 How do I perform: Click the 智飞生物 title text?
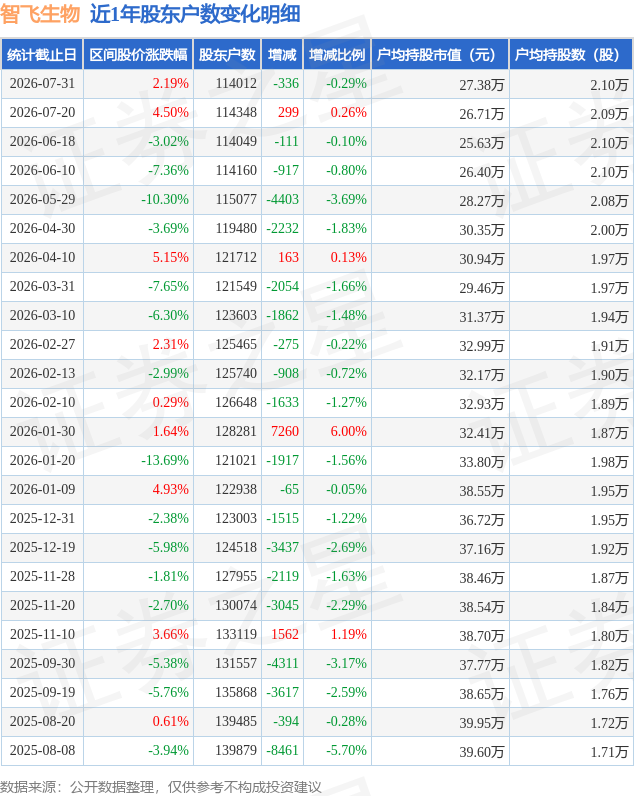[40, 14]
